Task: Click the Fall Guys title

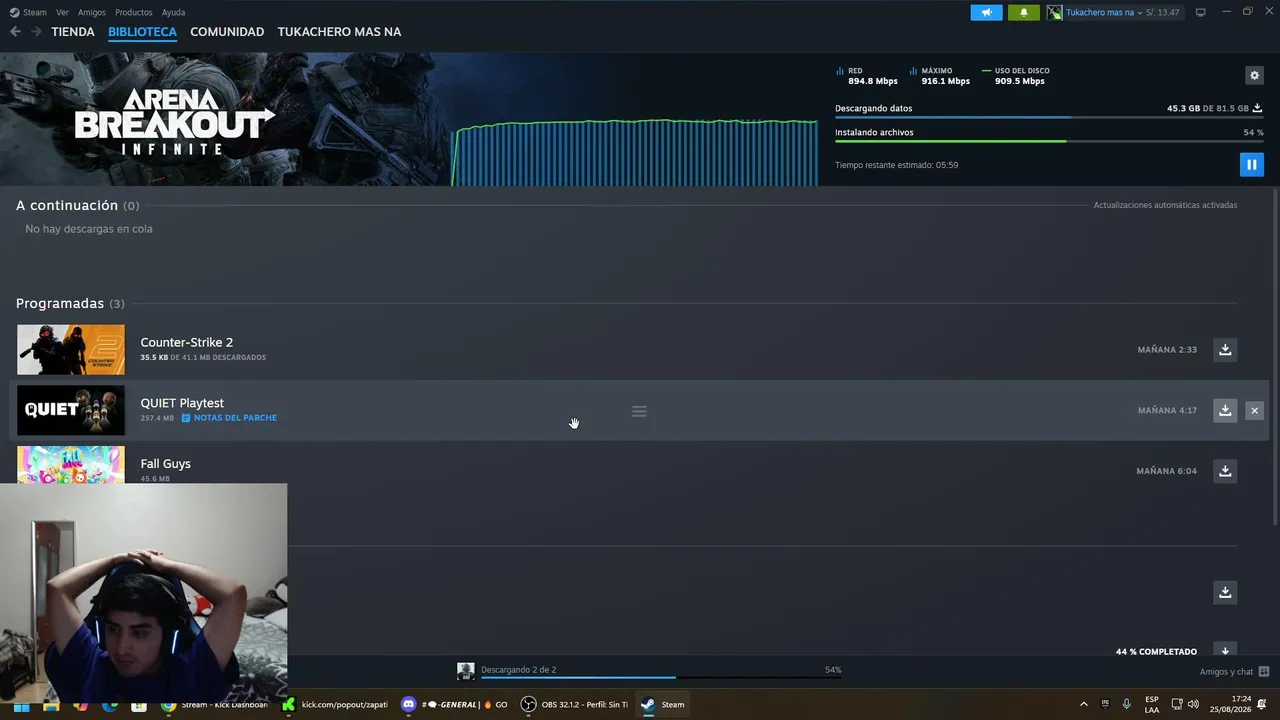Action: coord(165,464)
